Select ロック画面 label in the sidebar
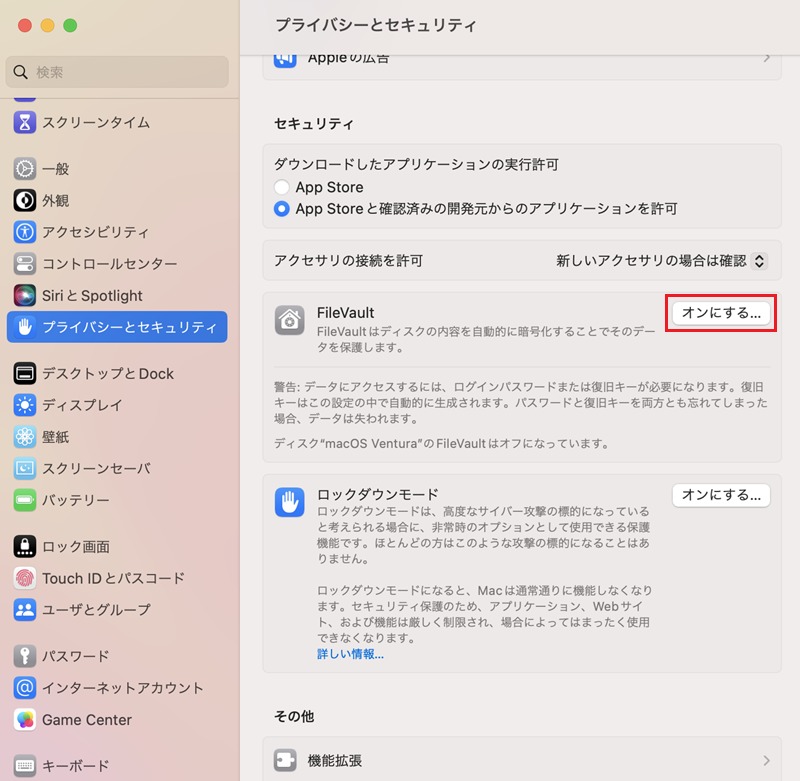Viewport: 800px width, 781px height. pyautogui.click(x=76, y=546)
